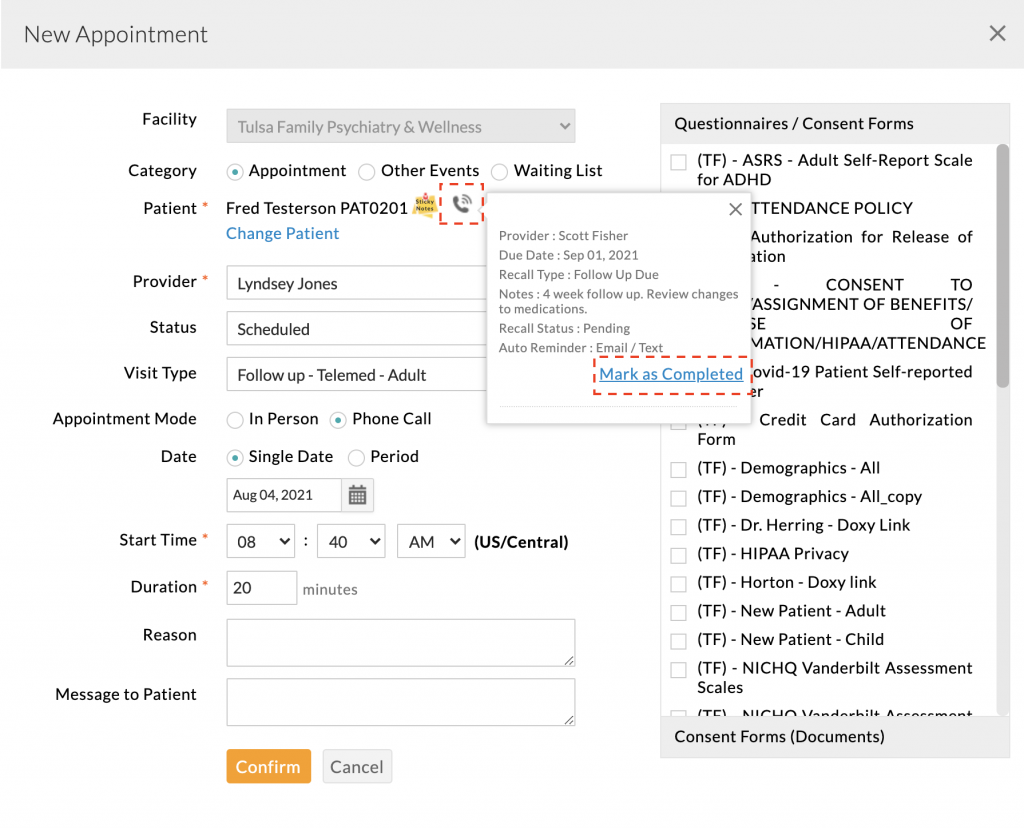Open the calendar date picker icon

(x=357, y=495)
